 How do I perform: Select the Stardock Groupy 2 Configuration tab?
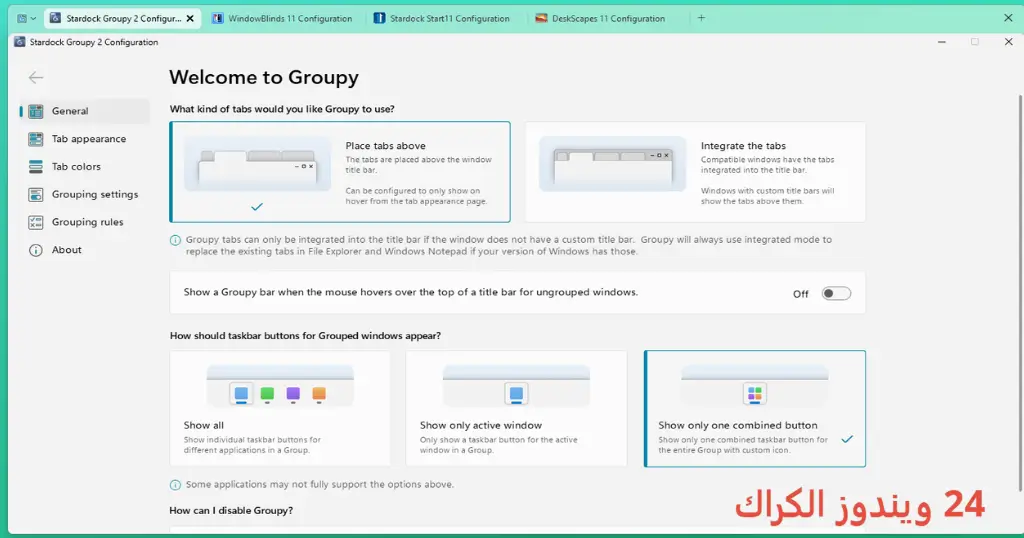[123, 18]
